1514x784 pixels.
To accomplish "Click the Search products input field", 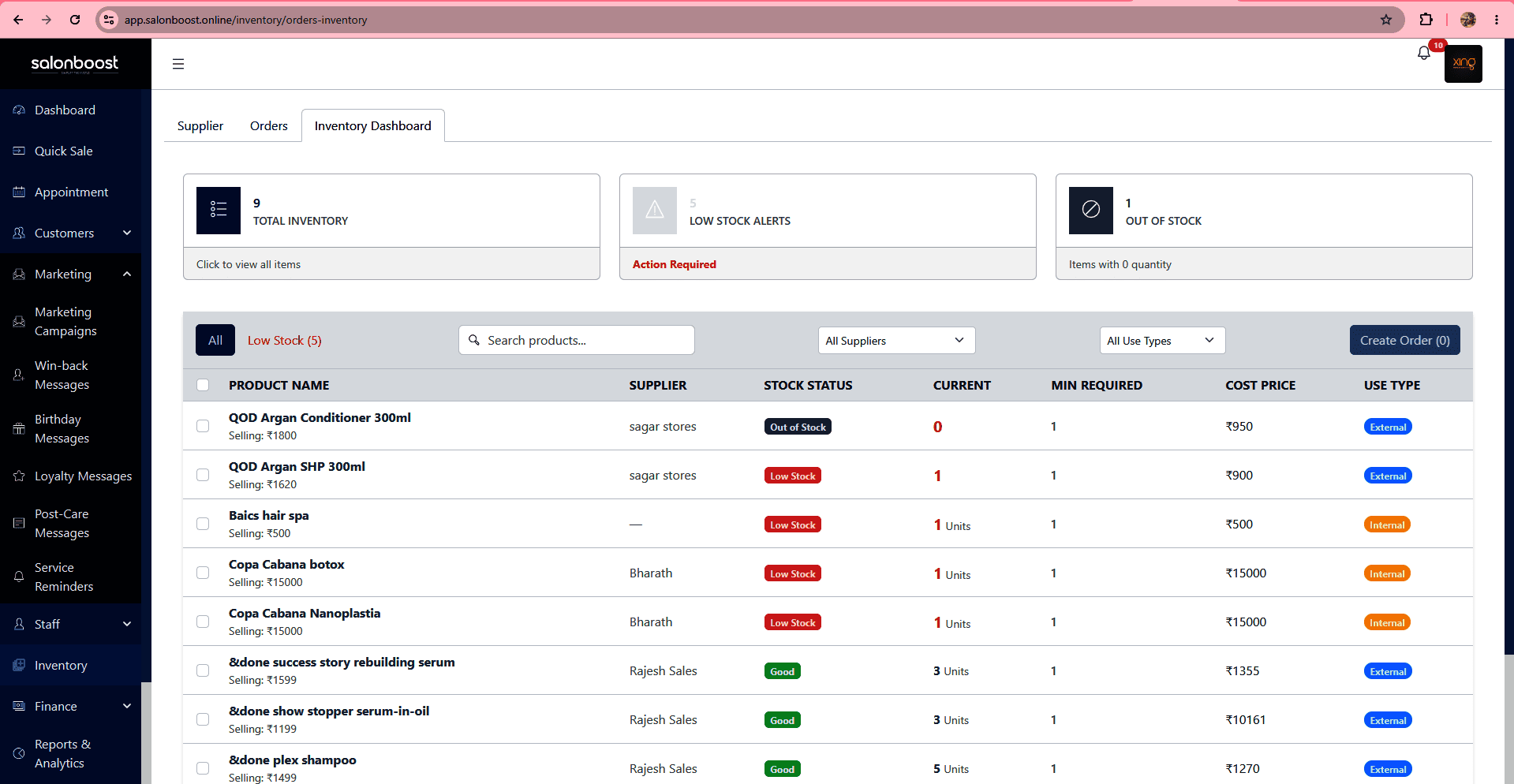I will coord(577,340).
